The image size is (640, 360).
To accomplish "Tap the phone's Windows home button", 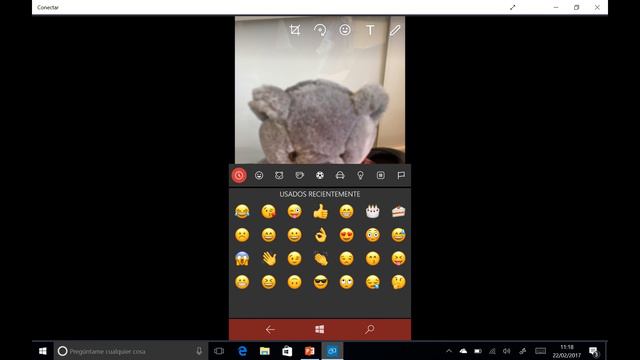I will coord(320,329).
